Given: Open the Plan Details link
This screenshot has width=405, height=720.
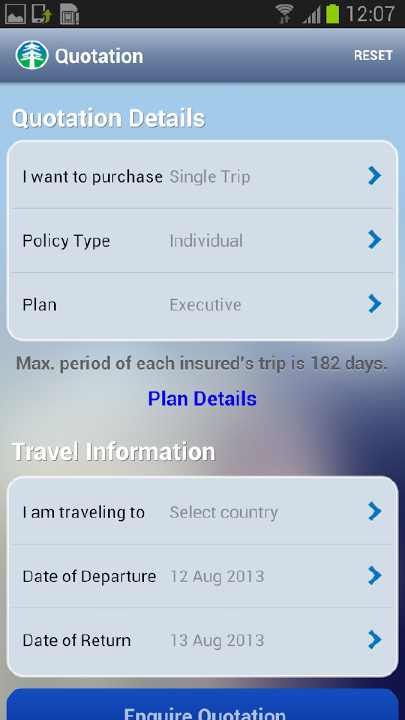Looking at the screenshot, I should pos(202,399).
